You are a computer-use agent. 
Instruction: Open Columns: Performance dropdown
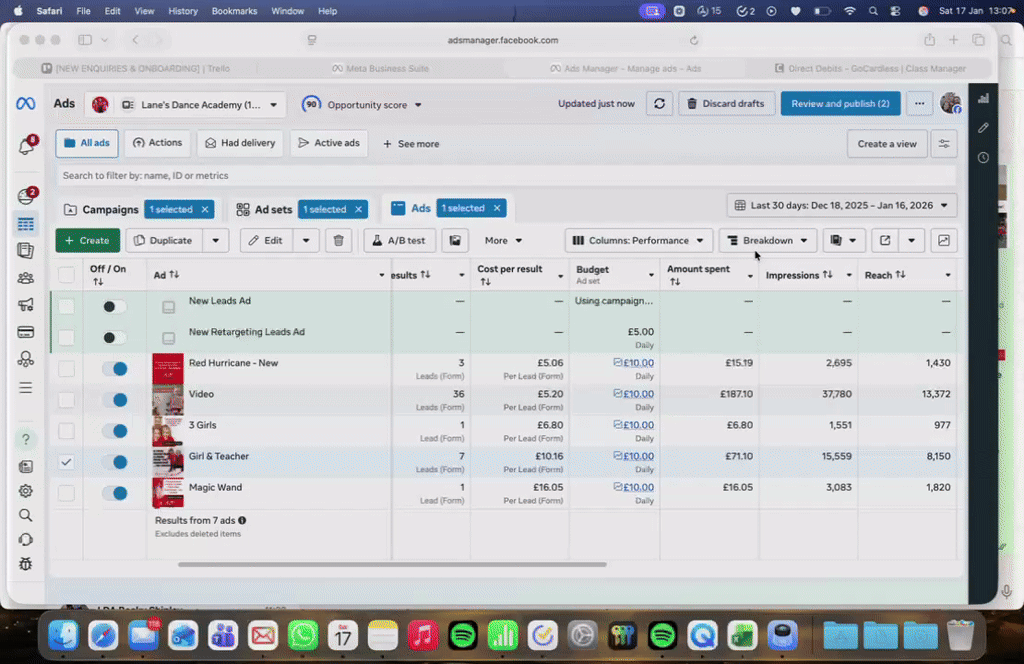(637, 240)
